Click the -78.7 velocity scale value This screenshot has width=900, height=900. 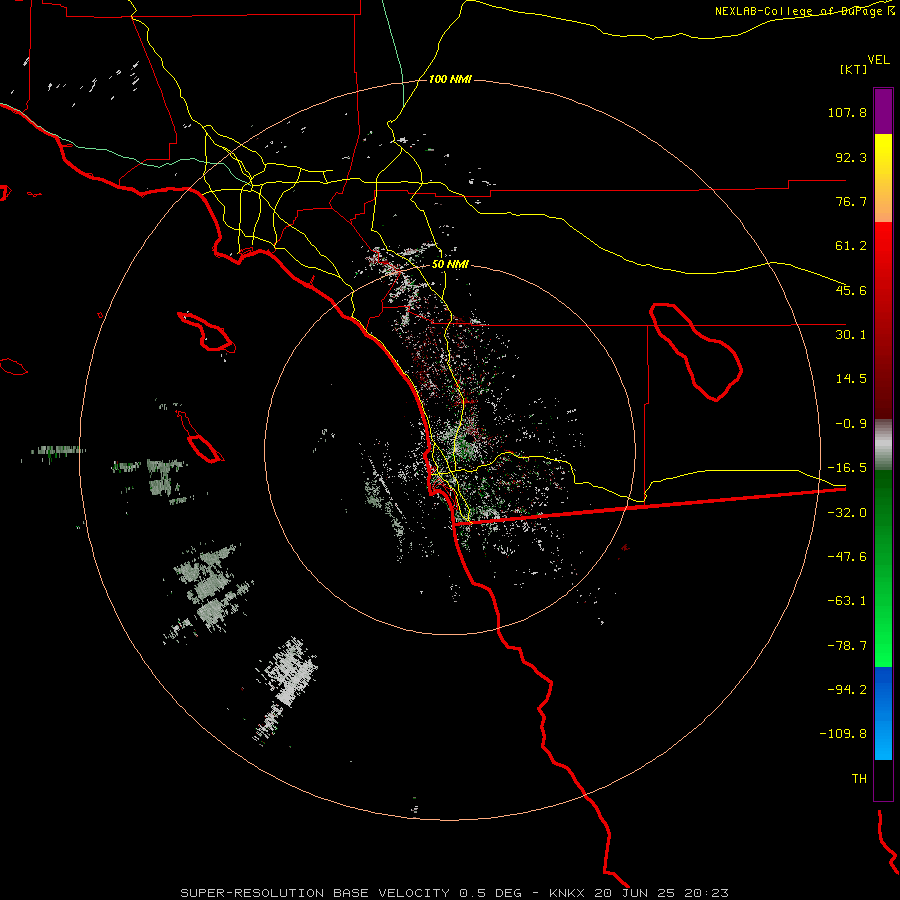(847, 646)
